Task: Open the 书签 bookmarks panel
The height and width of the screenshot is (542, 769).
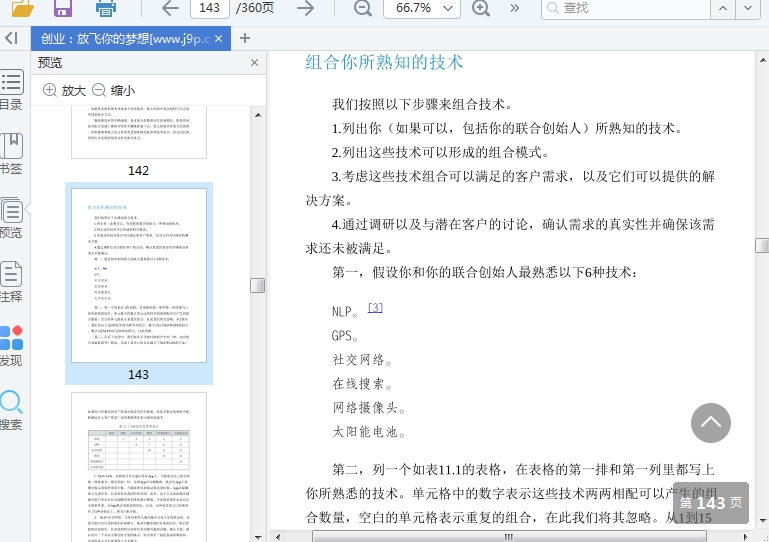Action: point(11,154)
